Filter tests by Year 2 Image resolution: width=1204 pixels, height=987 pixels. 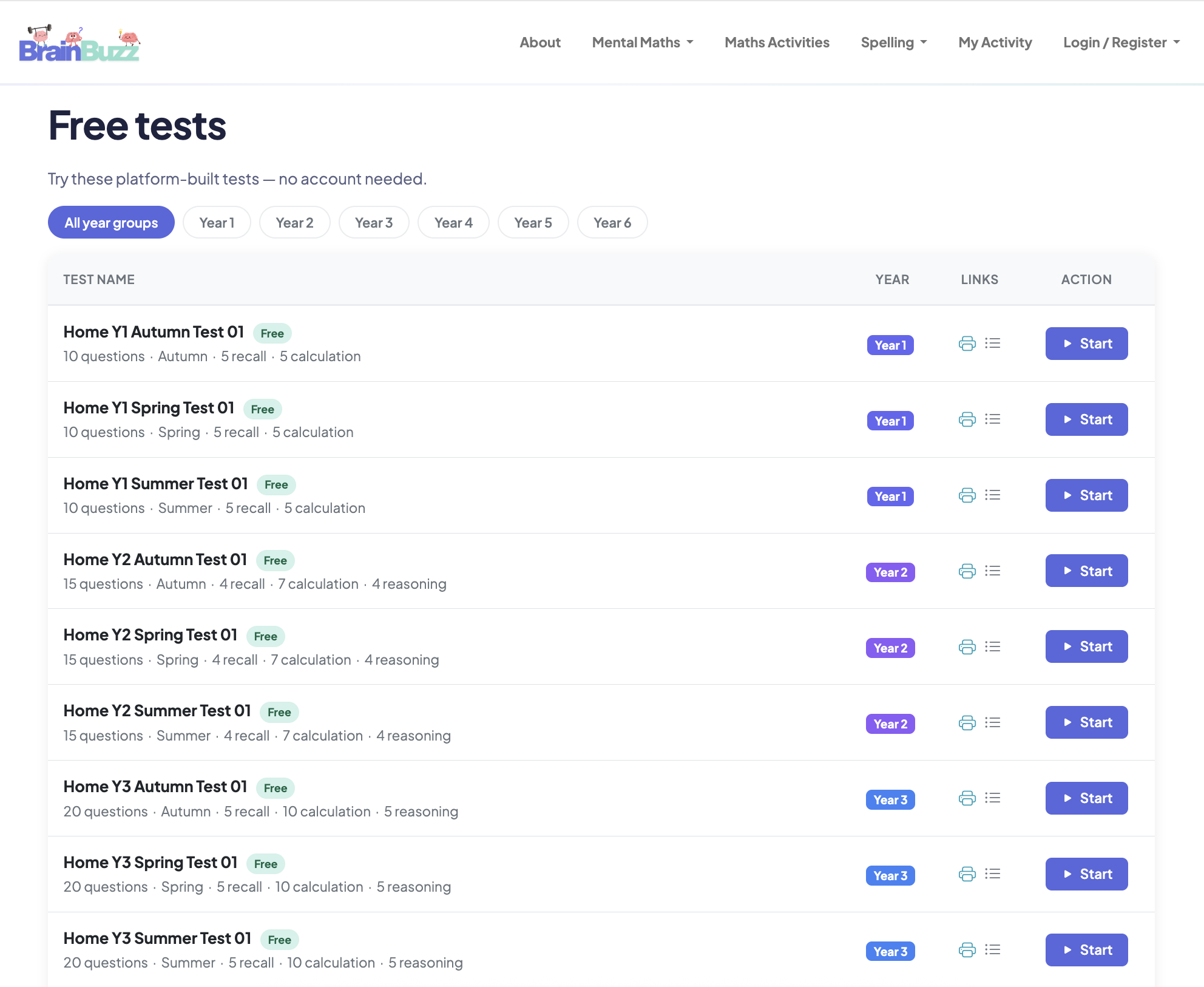point(294,223)
